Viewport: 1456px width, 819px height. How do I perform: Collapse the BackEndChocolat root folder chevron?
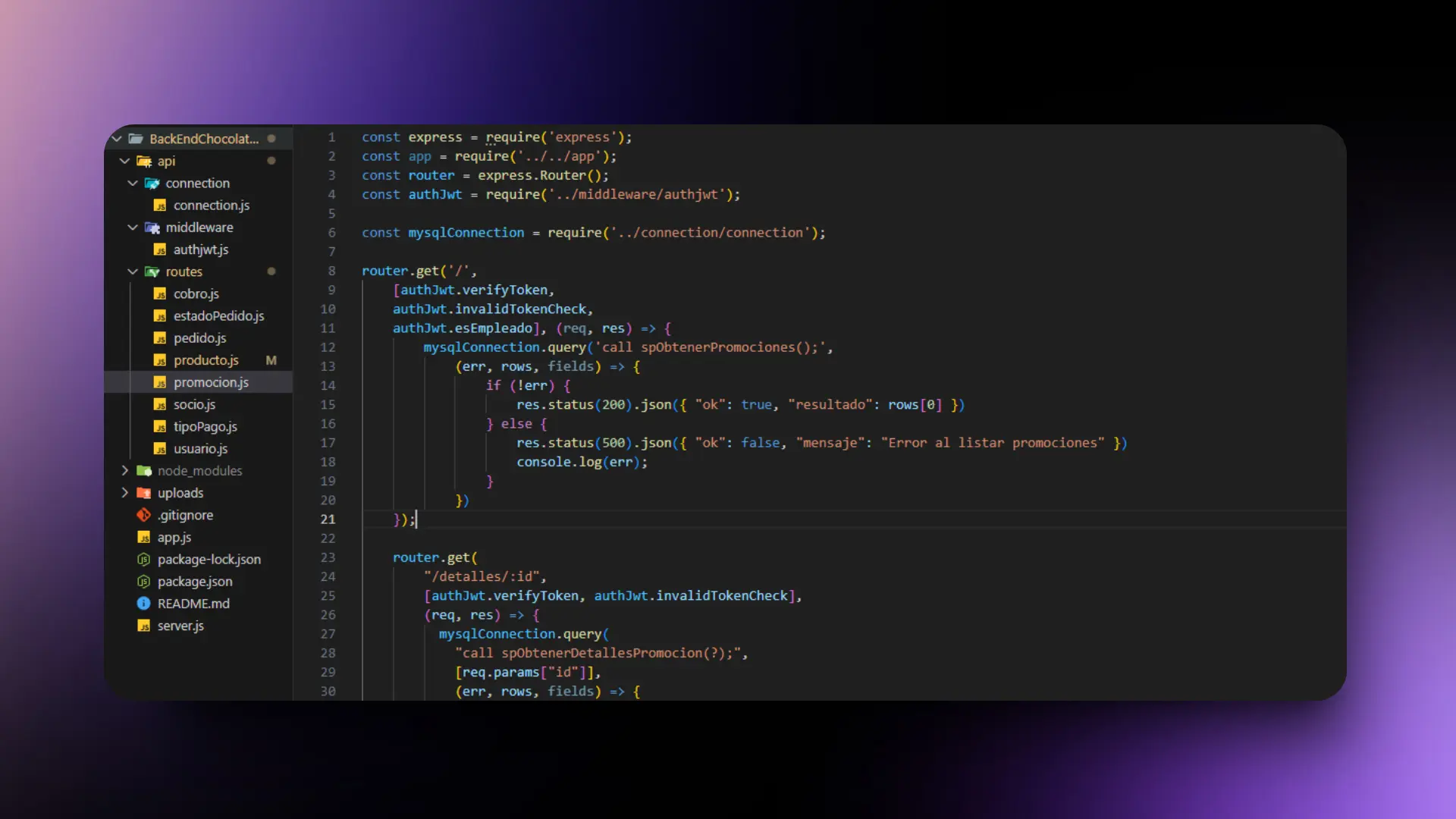tap(117, 139)
